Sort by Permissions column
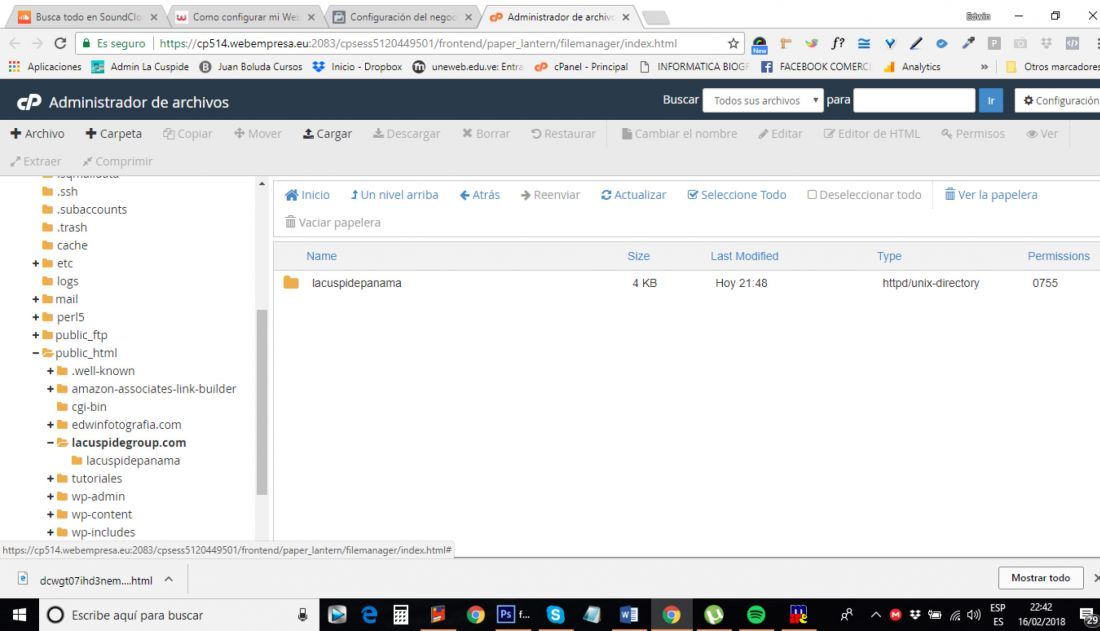Image resolution: width=1100 pixels, height=631 pixels. pos(1059,256)
